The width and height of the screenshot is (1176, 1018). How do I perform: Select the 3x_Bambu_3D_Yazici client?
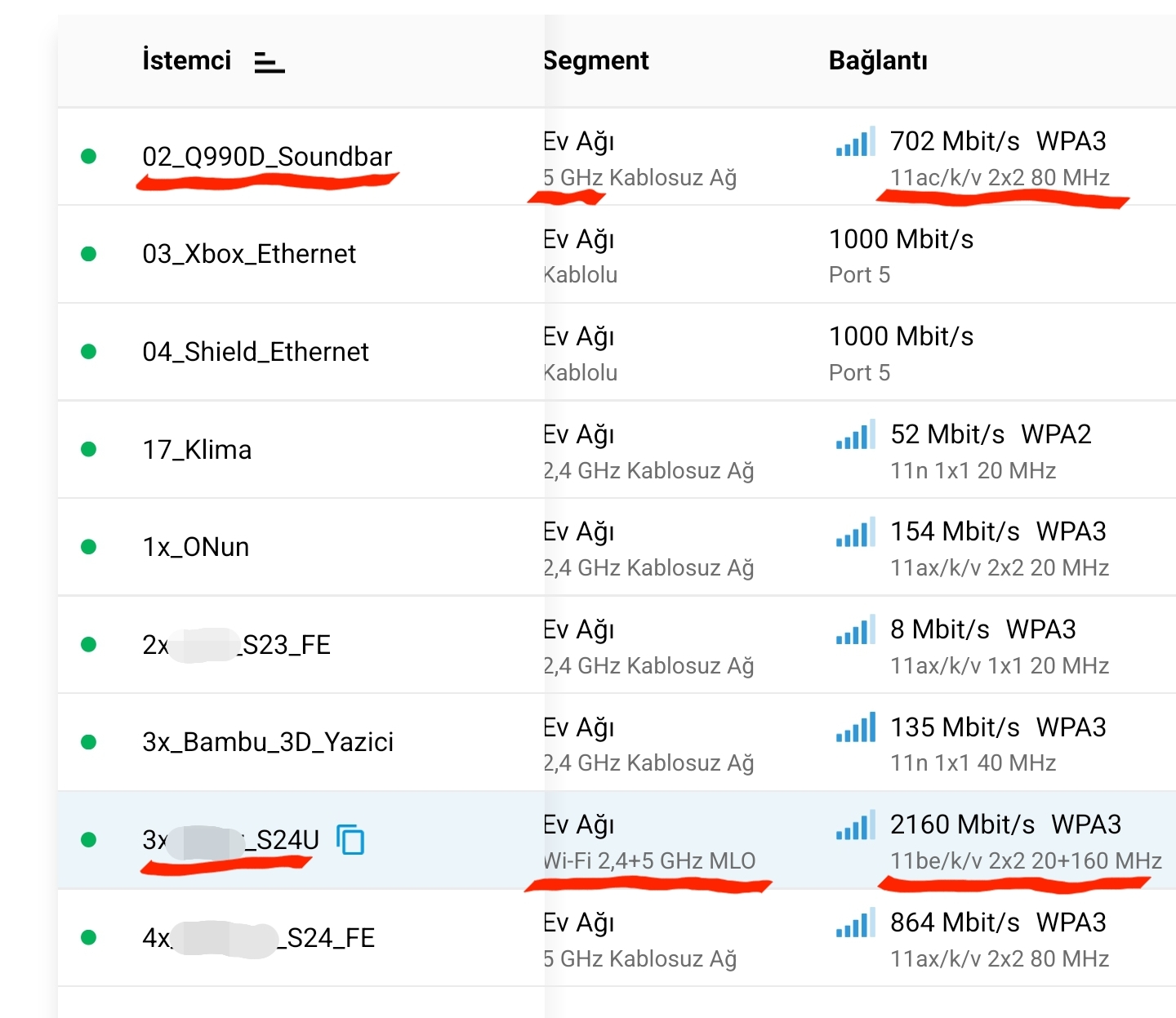[268, 742]
